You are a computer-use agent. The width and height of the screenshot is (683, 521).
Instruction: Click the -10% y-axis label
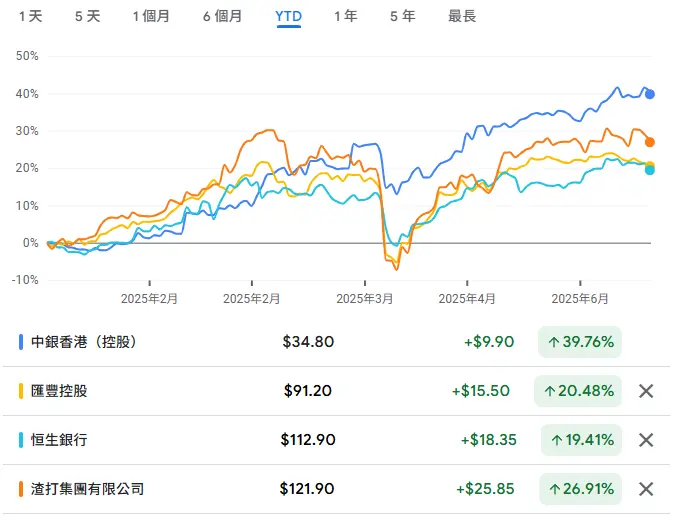click(25, 280)
